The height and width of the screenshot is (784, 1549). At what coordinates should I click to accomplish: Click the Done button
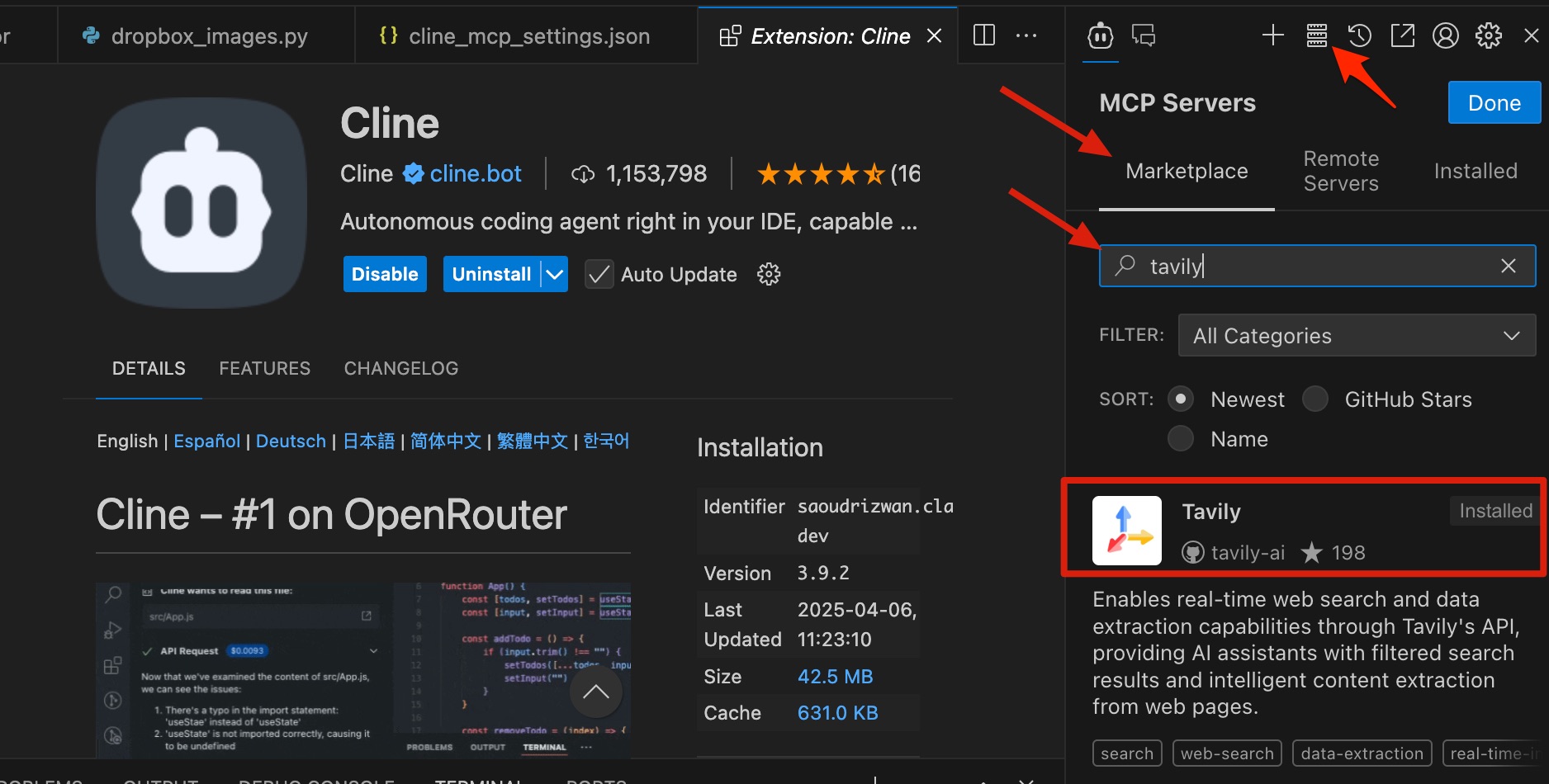pos(1495,102)
